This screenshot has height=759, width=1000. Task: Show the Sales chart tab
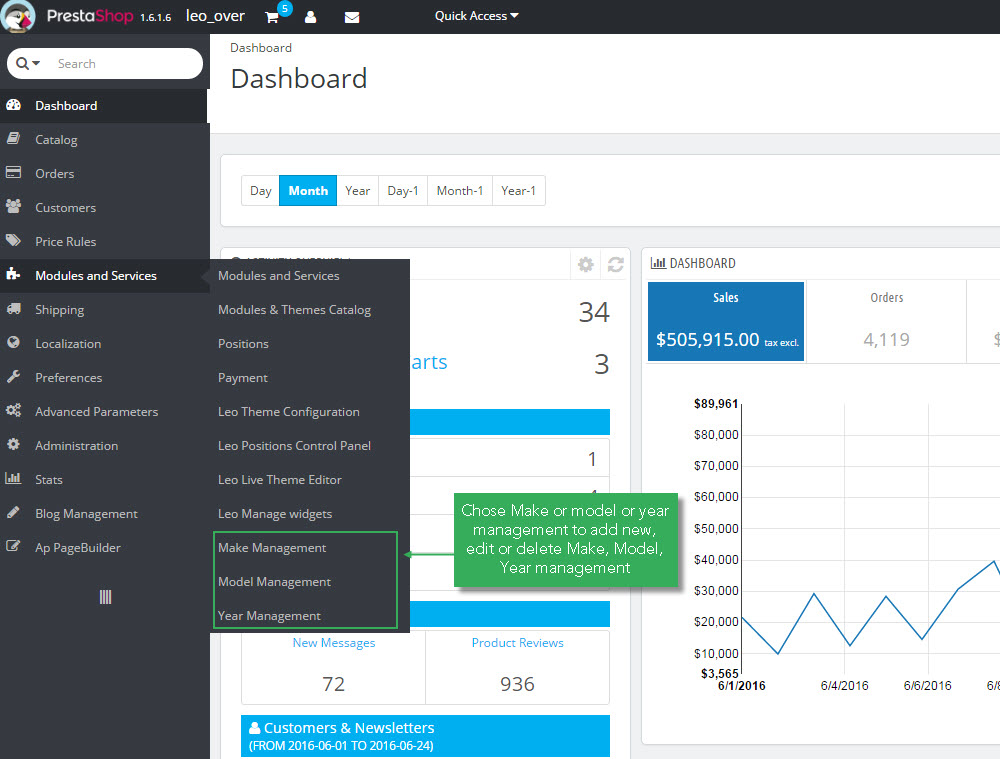726,321
